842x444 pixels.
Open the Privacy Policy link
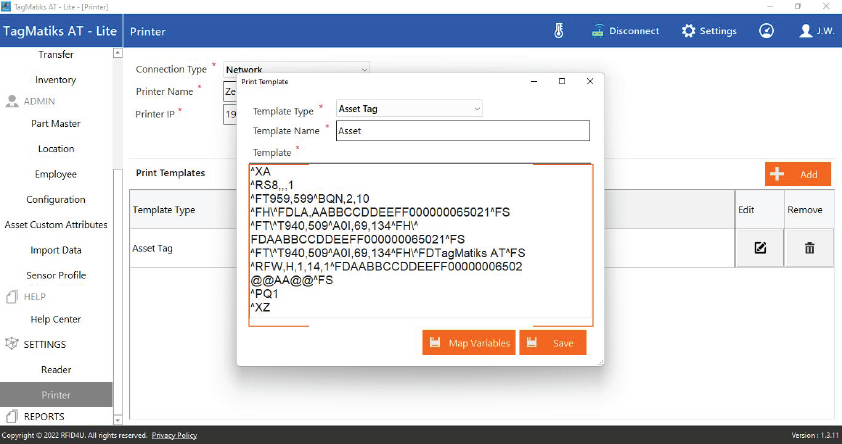click(174, 436)
